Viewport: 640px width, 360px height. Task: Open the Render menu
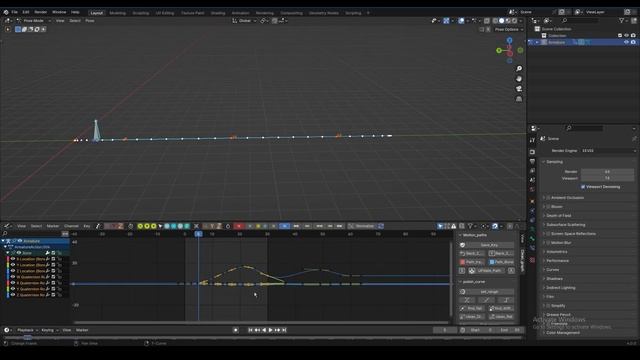click(40, 12)
